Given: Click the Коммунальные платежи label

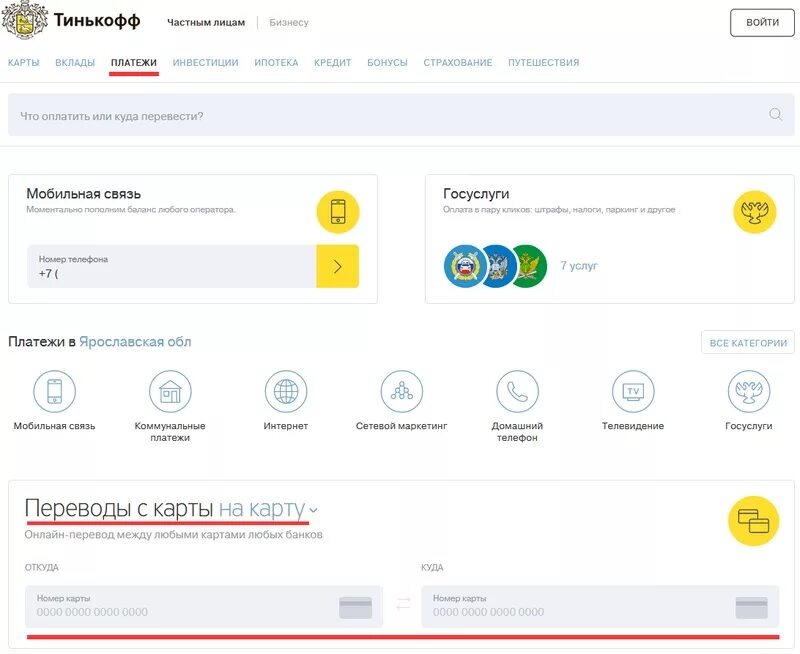Looking at the screenshot, I should pos(170,432).
